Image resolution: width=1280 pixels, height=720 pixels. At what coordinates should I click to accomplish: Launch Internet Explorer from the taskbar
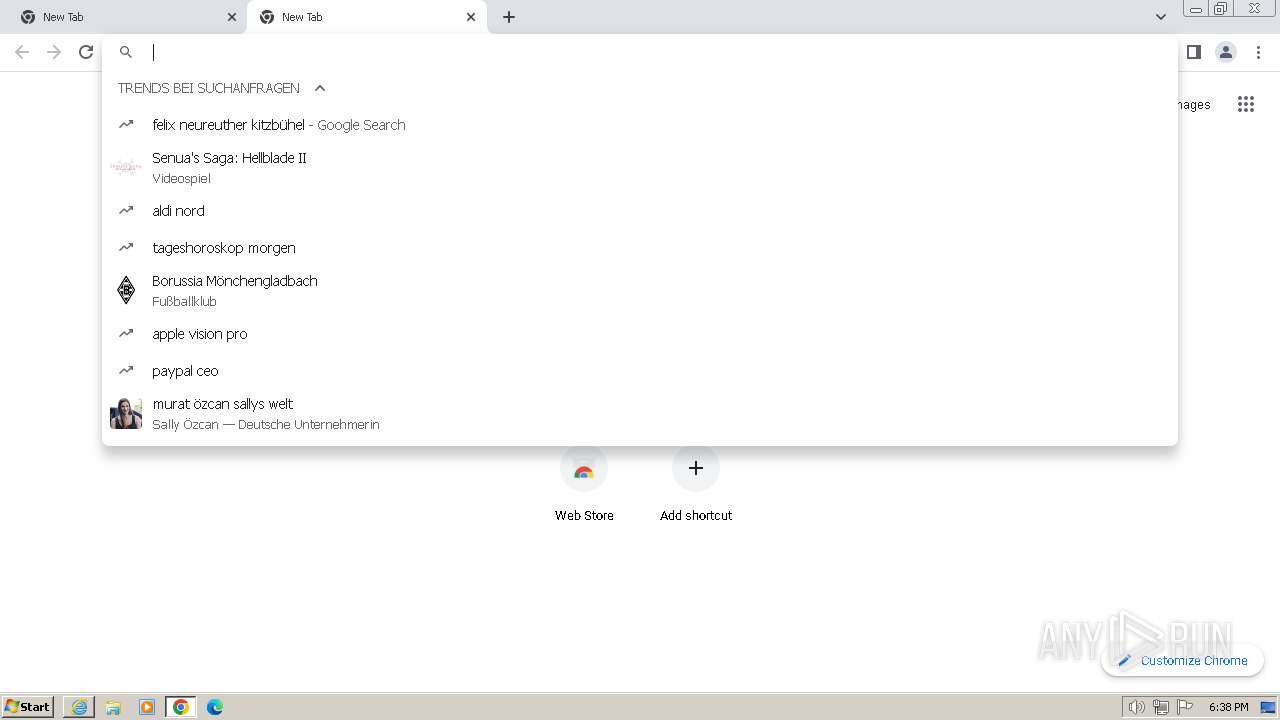click(79, 707)
